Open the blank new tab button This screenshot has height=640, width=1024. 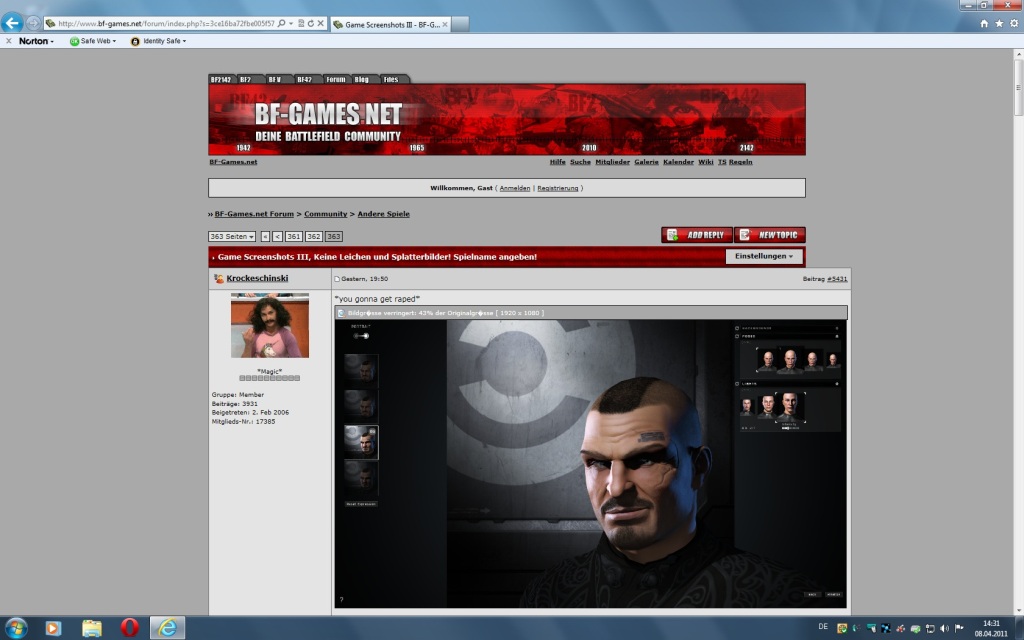[x=460, y=24]
